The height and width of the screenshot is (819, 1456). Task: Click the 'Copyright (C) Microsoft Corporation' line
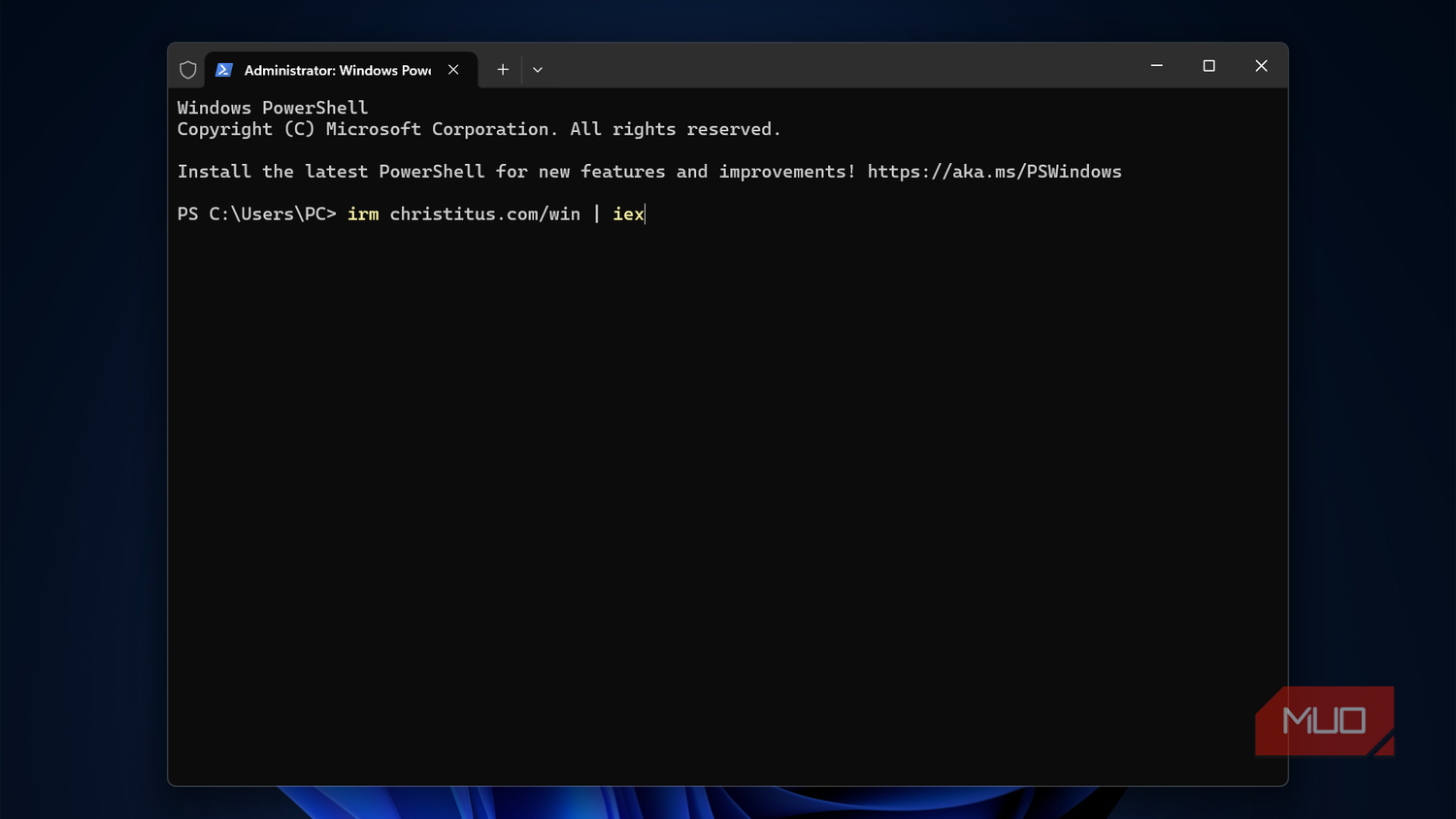pos(479,129)
